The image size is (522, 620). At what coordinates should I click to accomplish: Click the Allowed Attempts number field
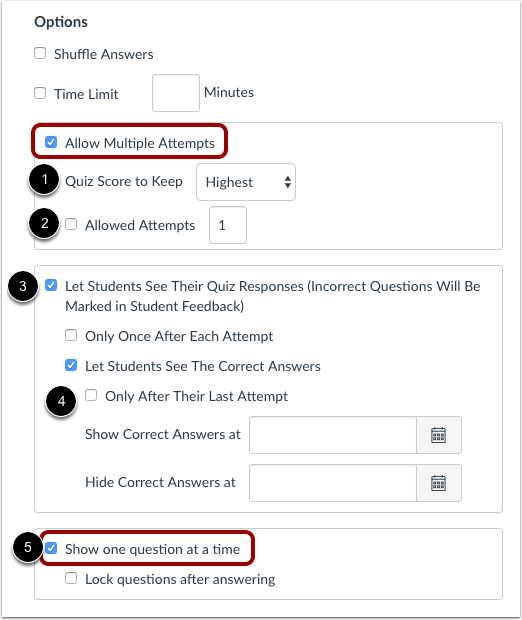click(x=228, y=225)
